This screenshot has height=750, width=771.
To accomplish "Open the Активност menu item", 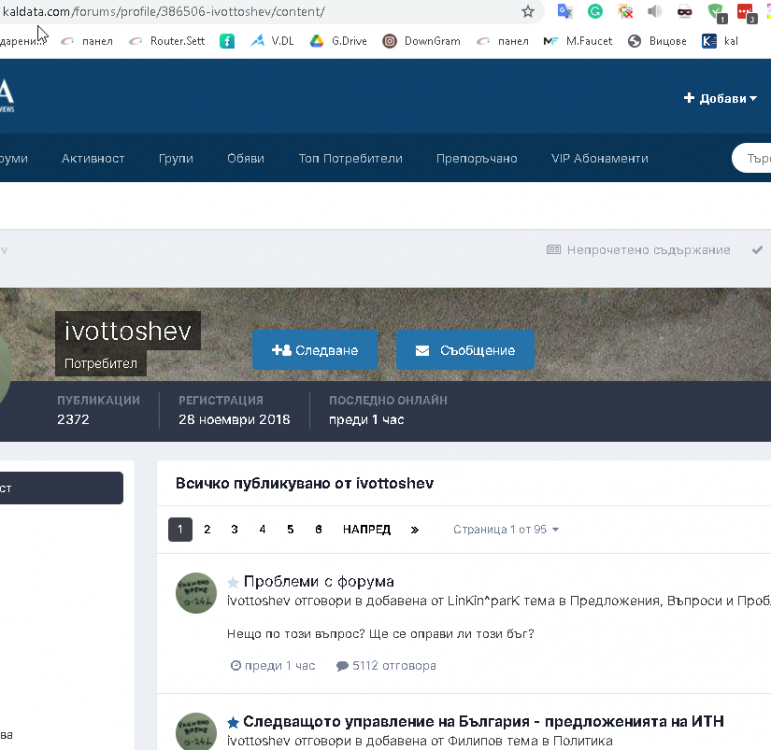I will (93, 158).
